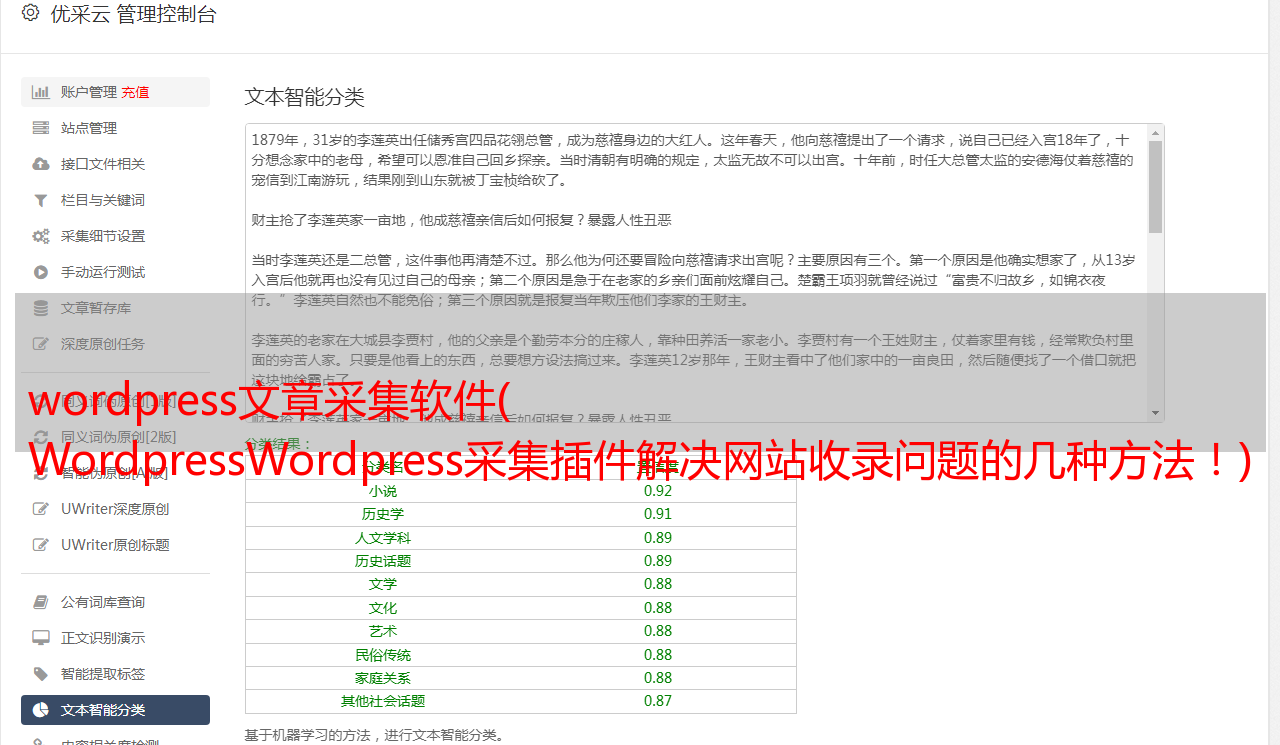Select the 其他社会话题 category cell
Image resolution: width=1280 pixels, height=745 pixels.
pyautogui.click(x=383, y=701)
